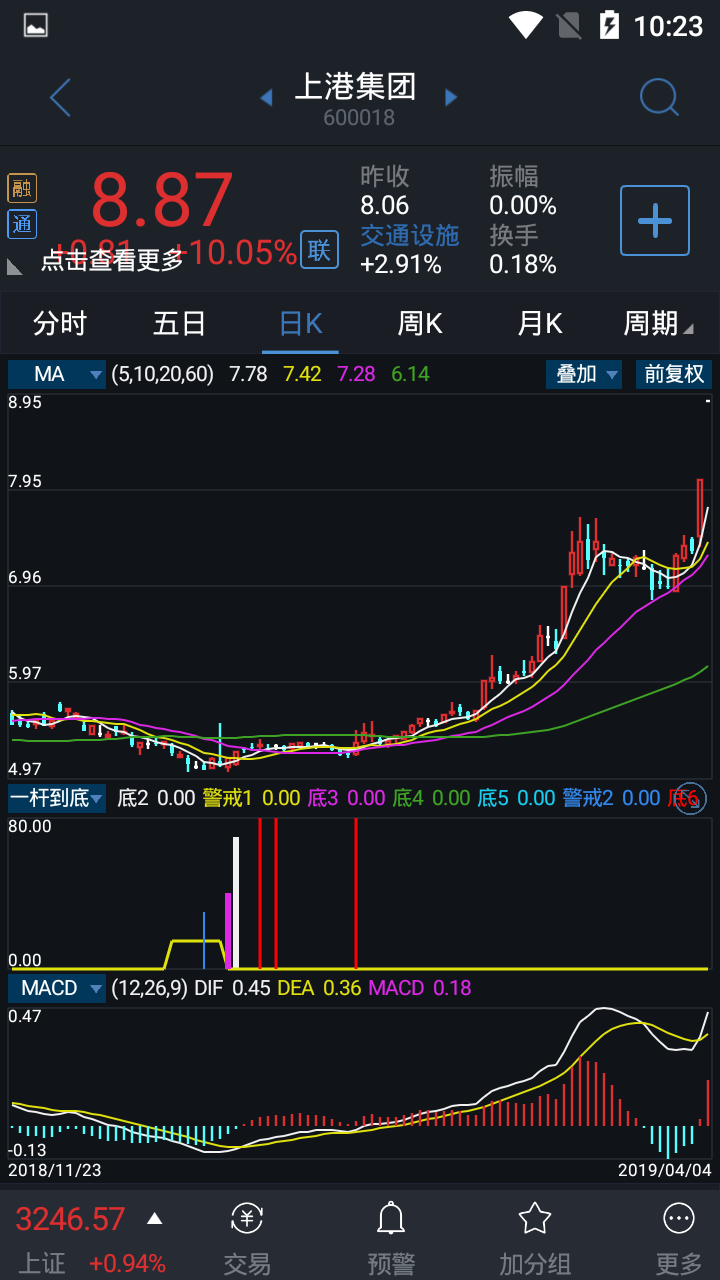The width and height of the screenshot is (720, 1280).
Task: Tap the end date 2019/04/04
Action: coord(665,1169)
